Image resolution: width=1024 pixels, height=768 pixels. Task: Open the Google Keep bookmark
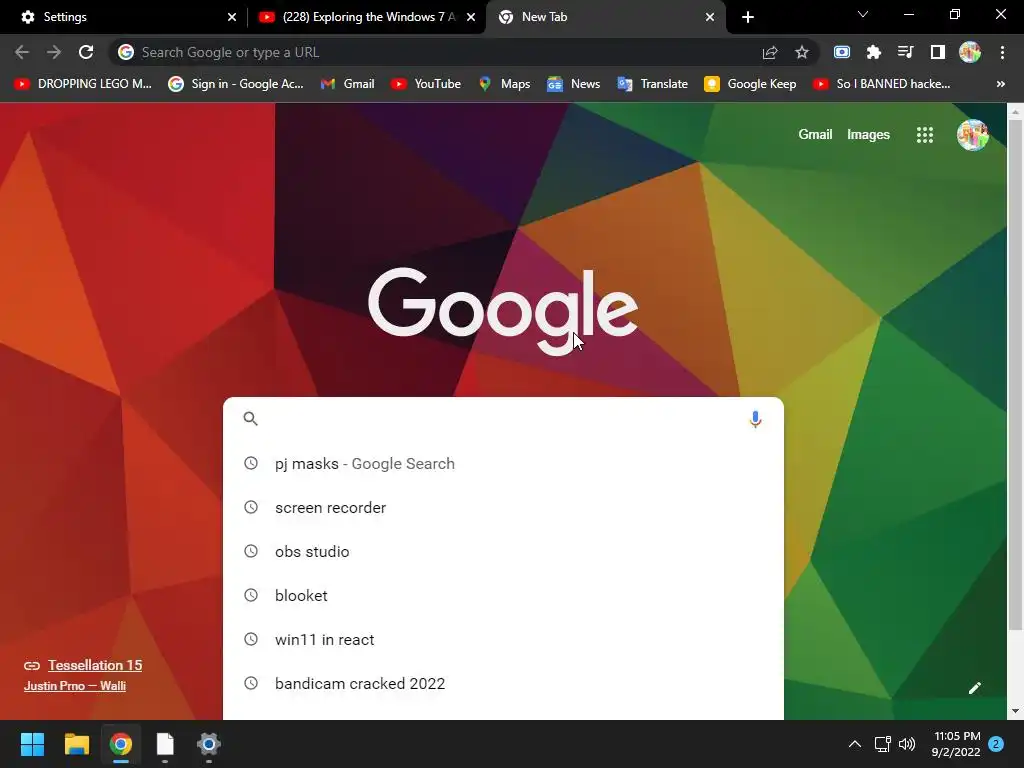point(750,84)
